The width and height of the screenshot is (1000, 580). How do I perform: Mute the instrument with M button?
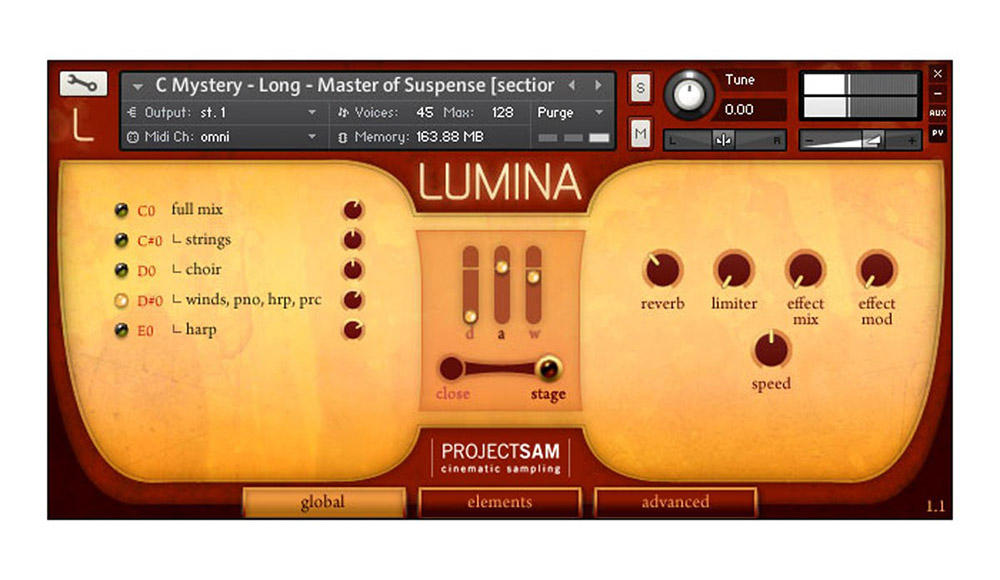(640, 132)
